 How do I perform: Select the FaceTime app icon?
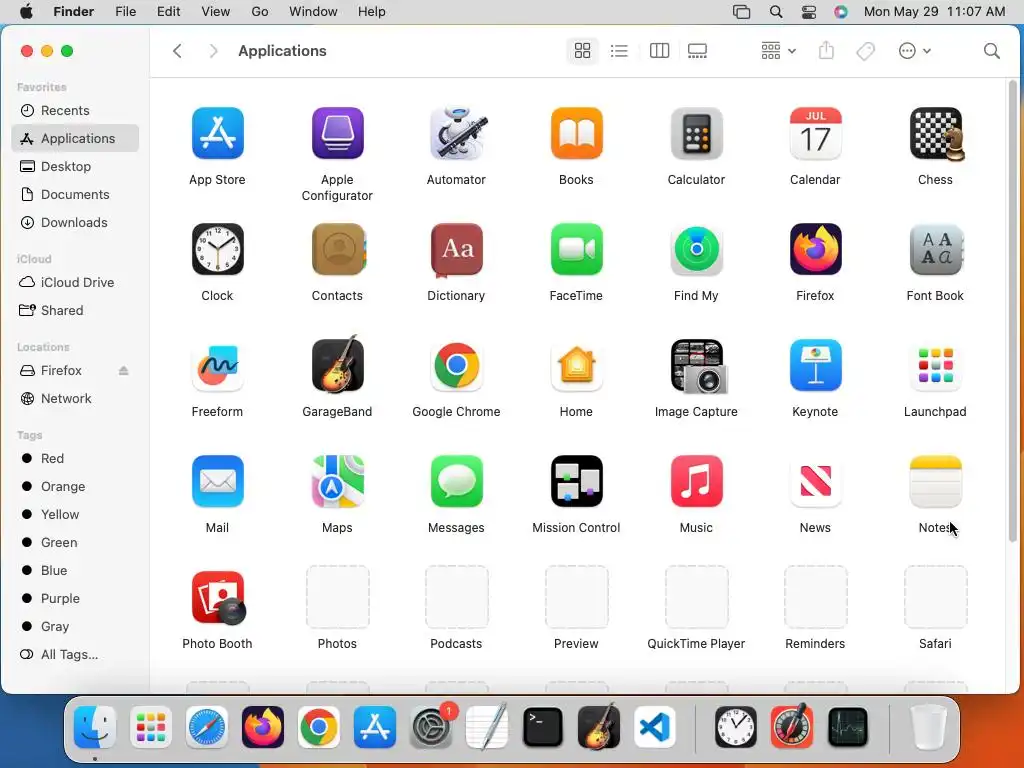576,249
